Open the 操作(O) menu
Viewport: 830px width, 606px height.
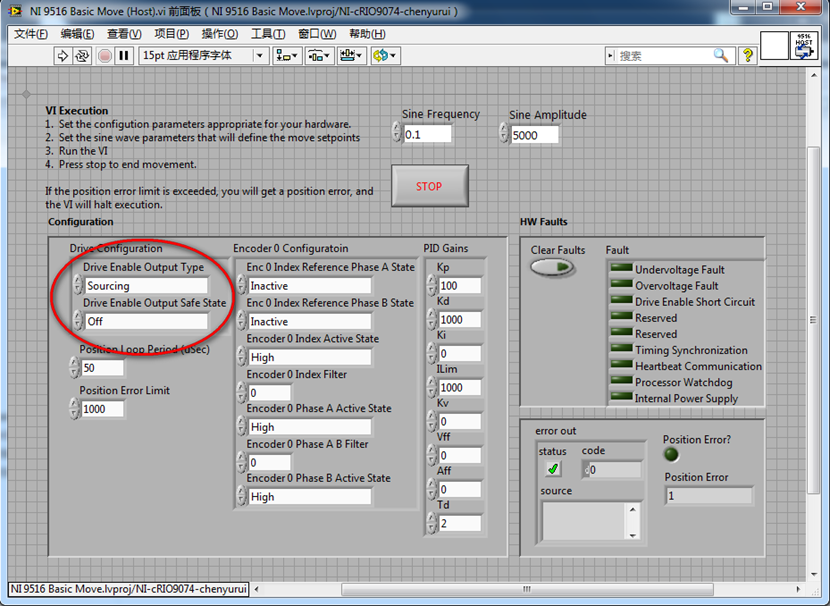tap(220, 34)
